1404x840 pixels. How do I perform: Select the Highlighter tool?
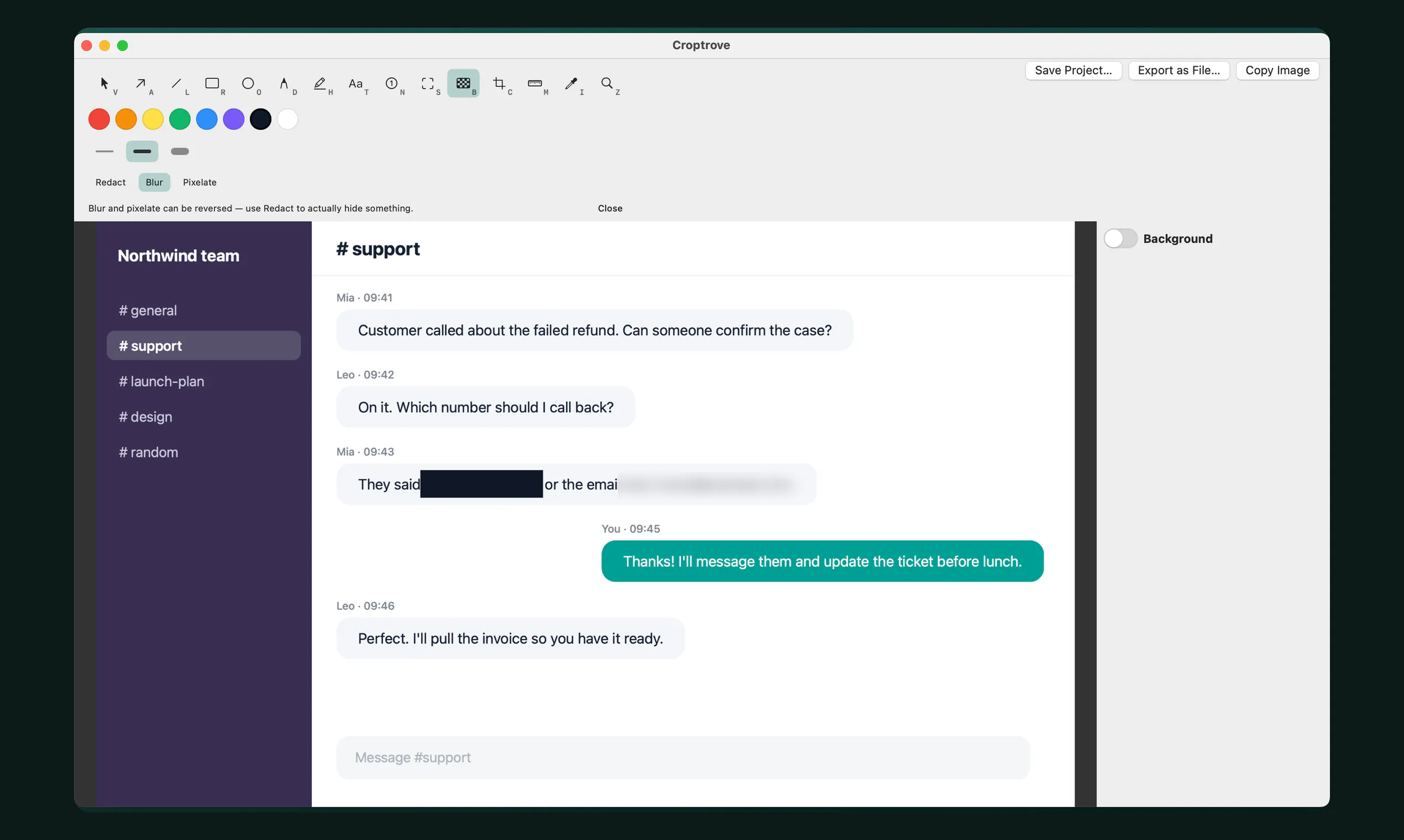point(320,84)
